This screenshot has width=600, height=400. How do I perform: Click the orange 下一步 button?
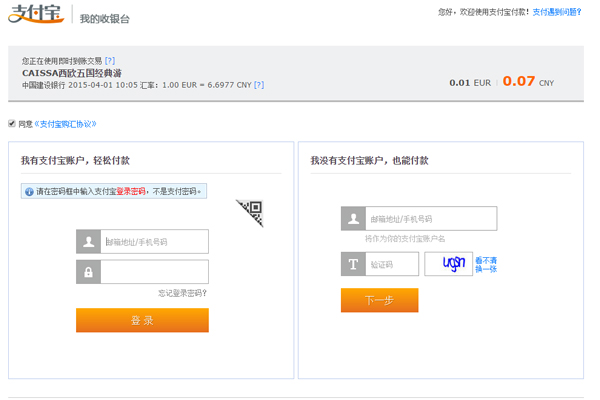tap(380, 300)
